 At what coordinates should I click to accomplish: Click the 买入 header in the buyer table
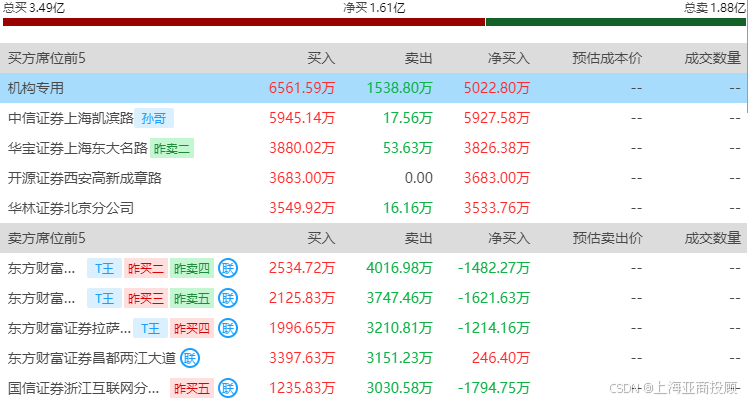tap(321, 58)
